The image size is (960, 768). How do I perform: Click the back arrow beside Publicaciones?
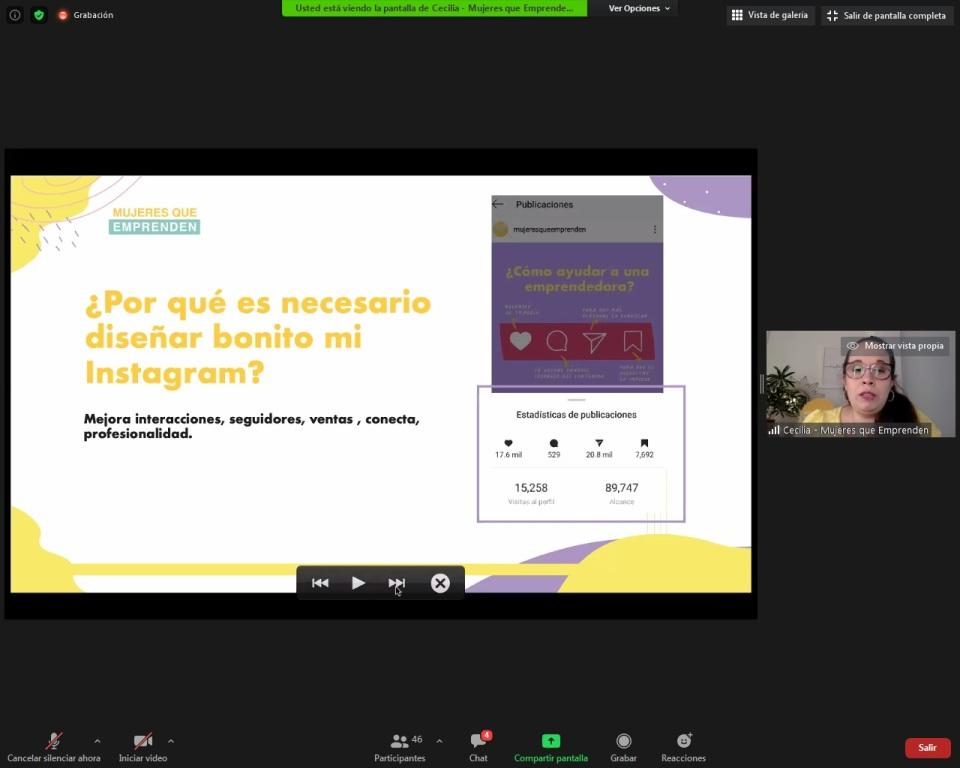[498, 204]
